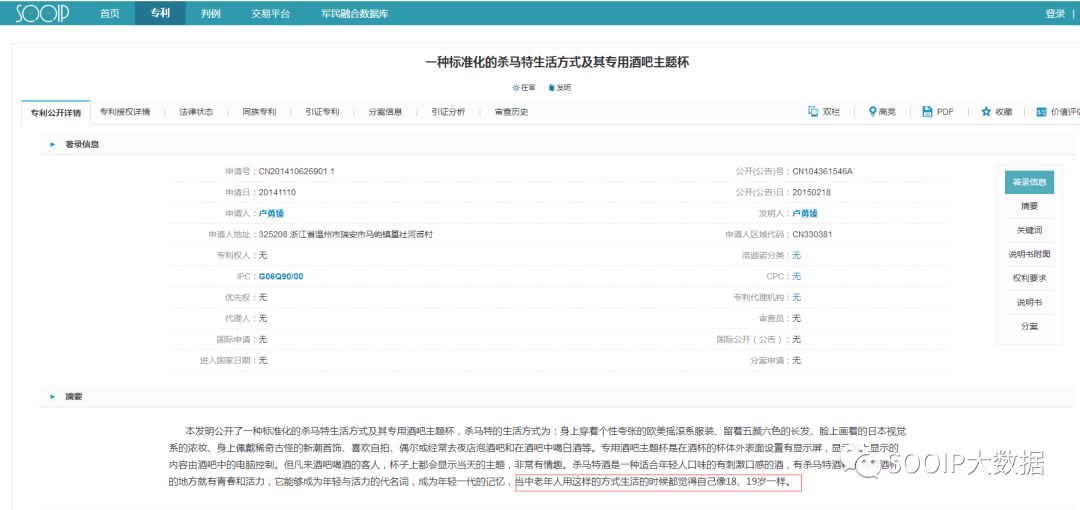Click the 专利代理机构 value 无
This screenshot has width=1080, height=510.
(x=796, y=297)
